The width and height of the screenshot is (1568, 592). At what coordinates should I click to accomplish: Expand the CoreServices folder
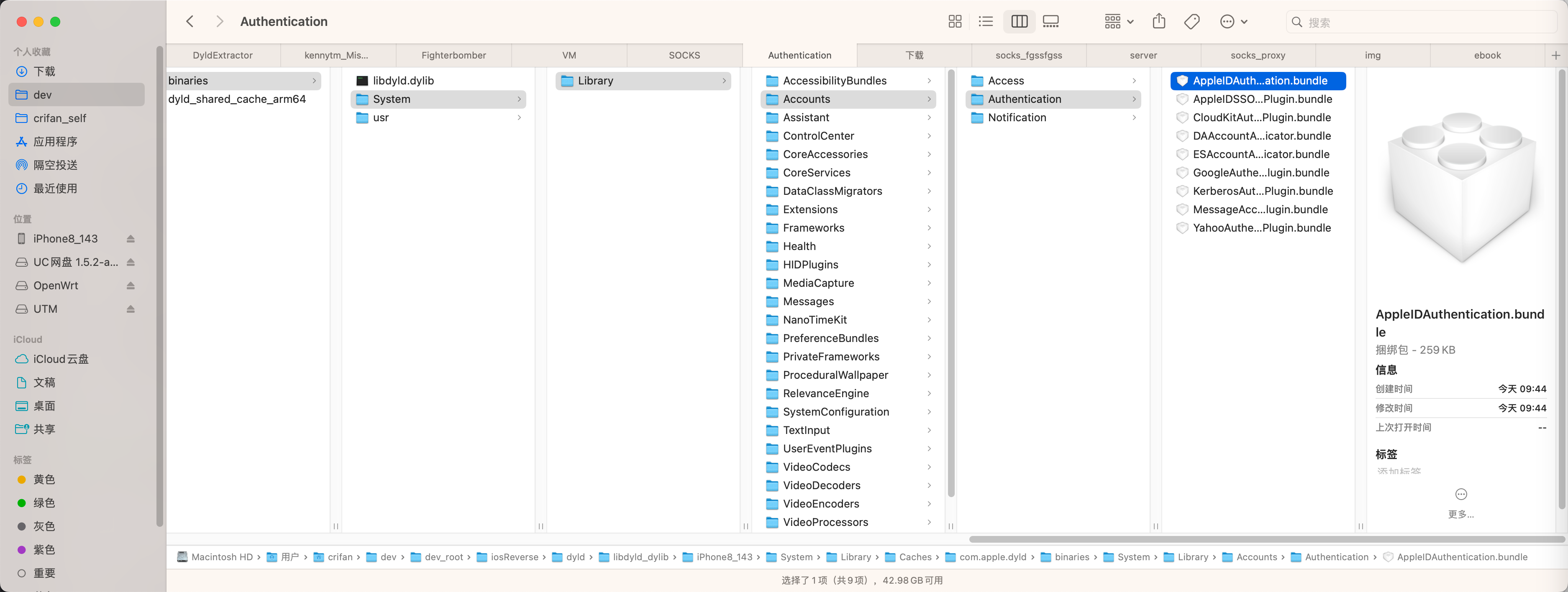[930, 173]
